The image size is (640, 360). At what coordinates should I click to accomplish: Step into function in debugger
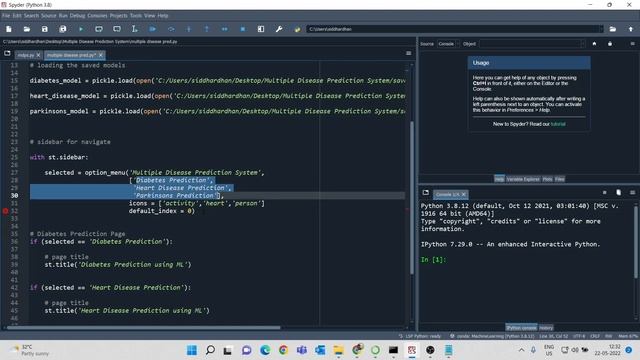[189, 29]
